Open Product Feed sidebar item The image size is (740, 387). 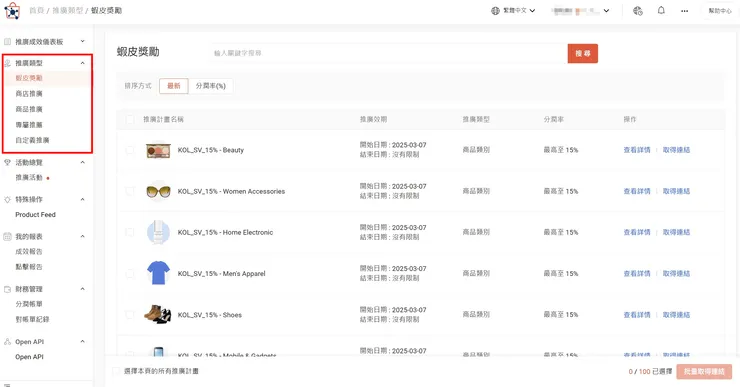pyautogui.click(x=35, y=215)
